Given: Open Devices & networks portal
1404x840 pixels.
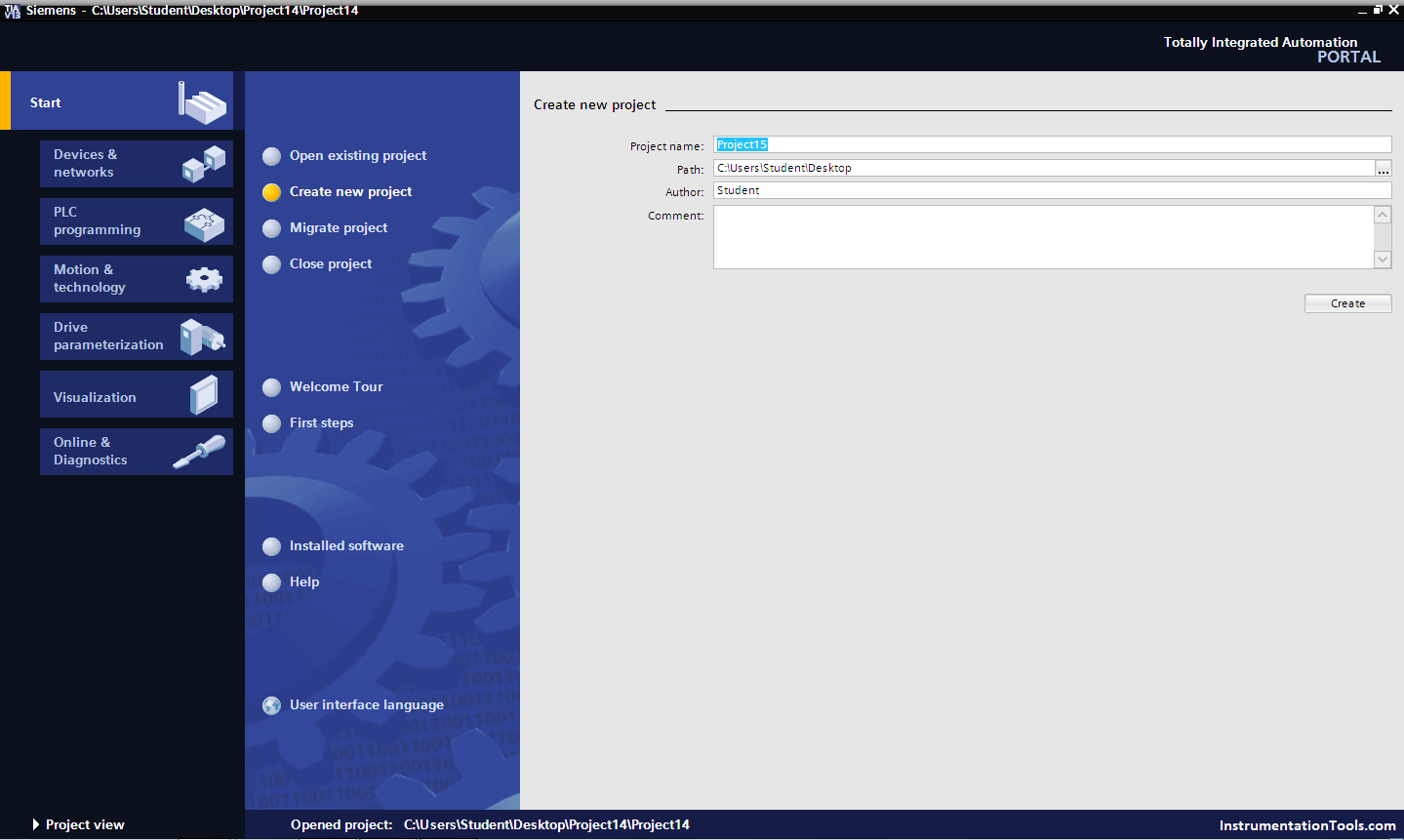Looking at the screenshot, I should click(137, 164).
